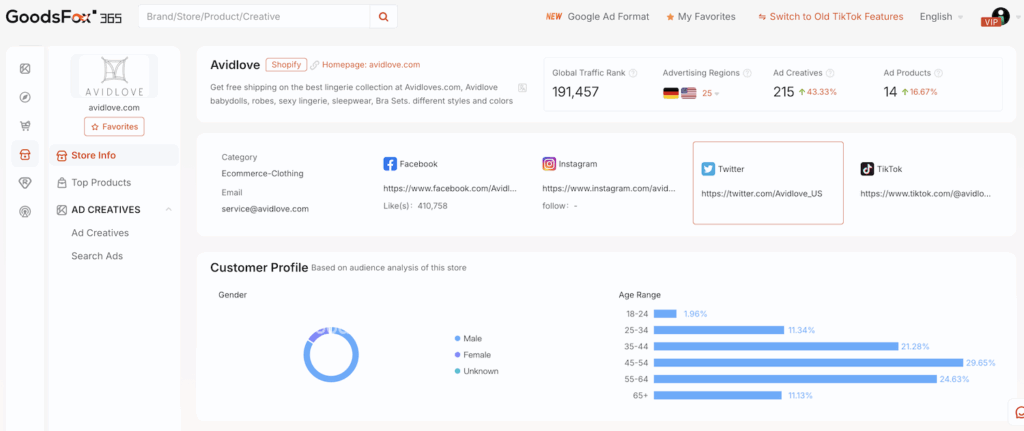Click the help icon beside Ad Creatives

tap(829, 73)
